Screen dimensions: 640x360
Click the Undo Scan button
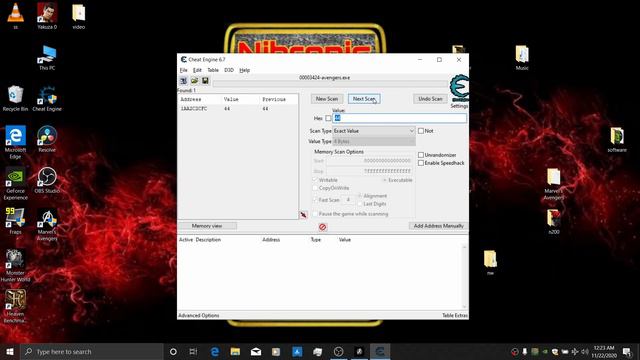coord(430,99)
